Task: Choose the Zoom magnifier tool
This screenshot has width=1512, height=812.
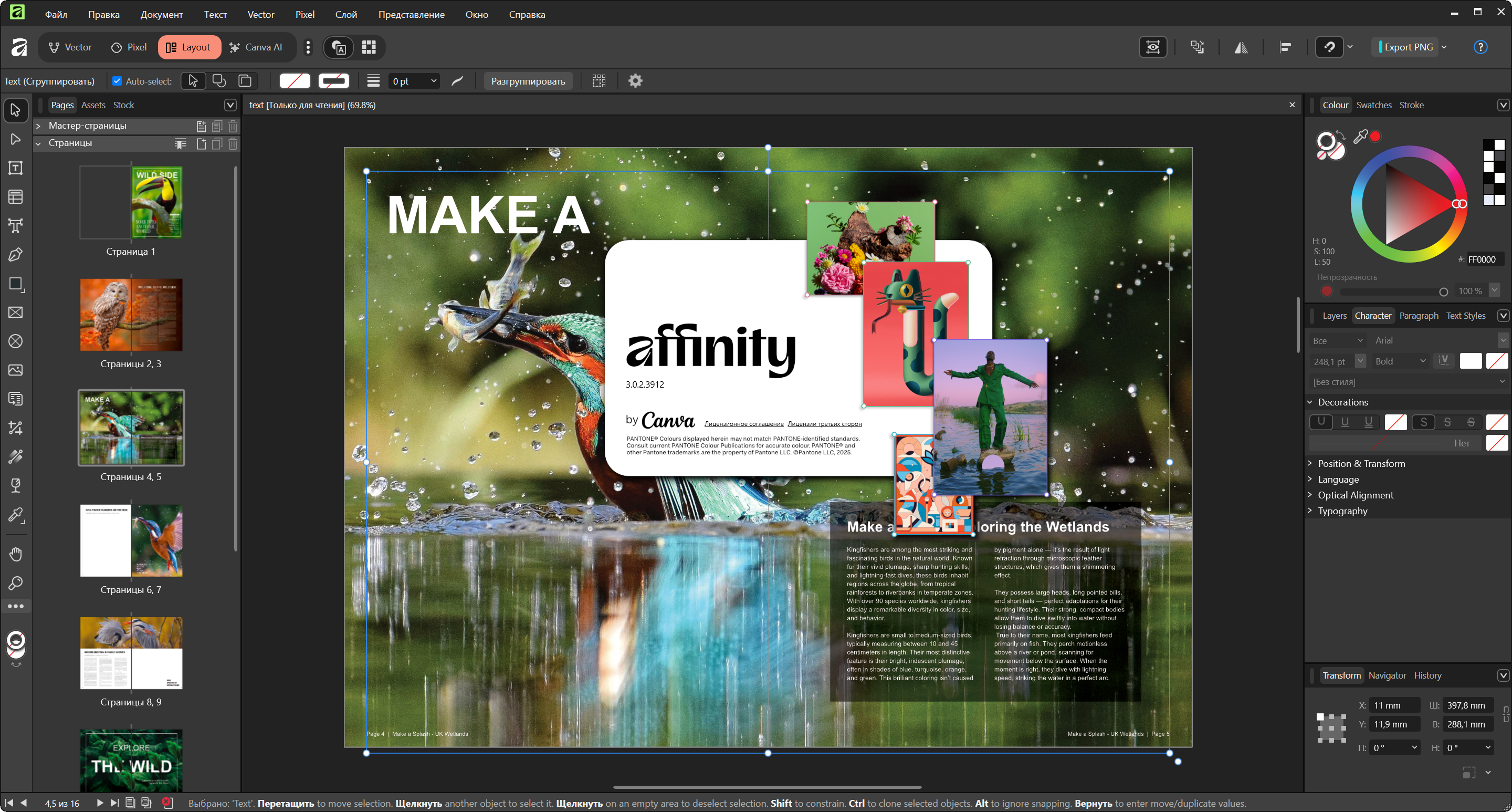Action: 16,583
